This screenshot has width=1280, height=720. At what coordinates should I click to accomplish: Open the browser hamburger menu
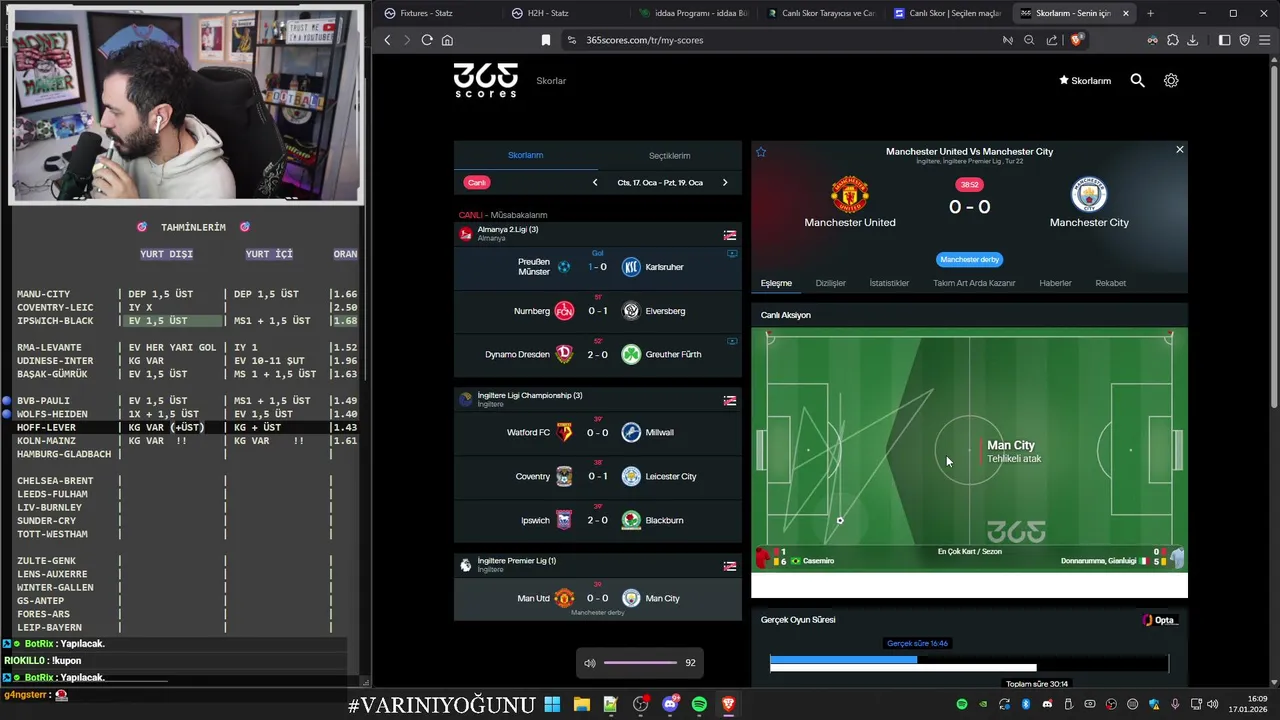pyautogui.click(x=1265, y=40)
